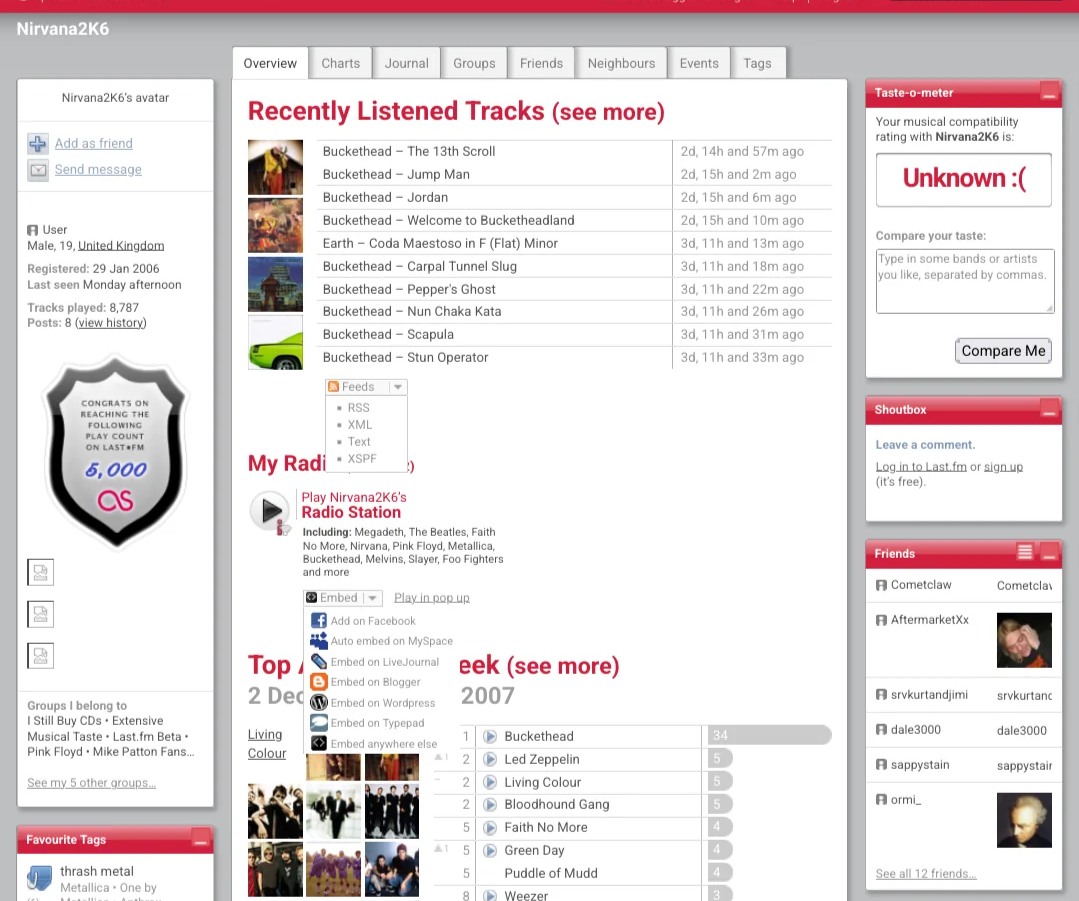This screenshot has width=1079, height=901.
Task: Click the Friends panel list view icon
Action: [x=1025, y=552]
